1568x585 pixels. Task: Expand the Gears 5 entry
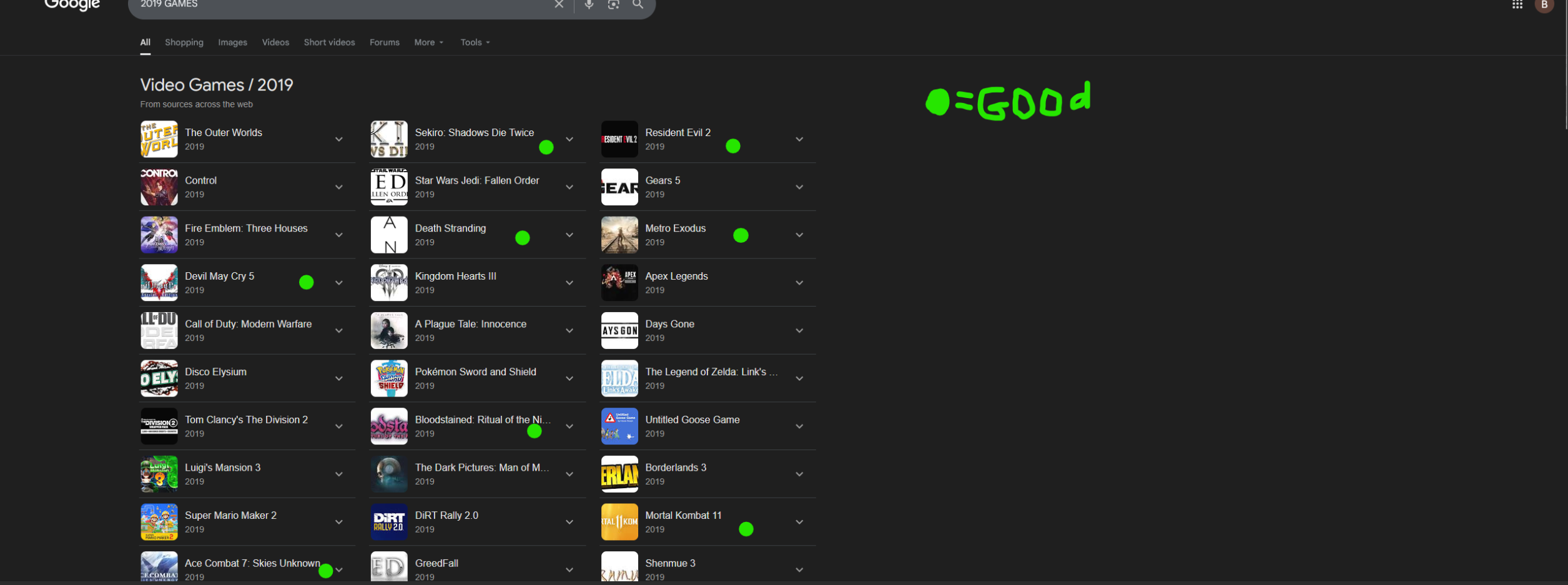pos(799,187)
